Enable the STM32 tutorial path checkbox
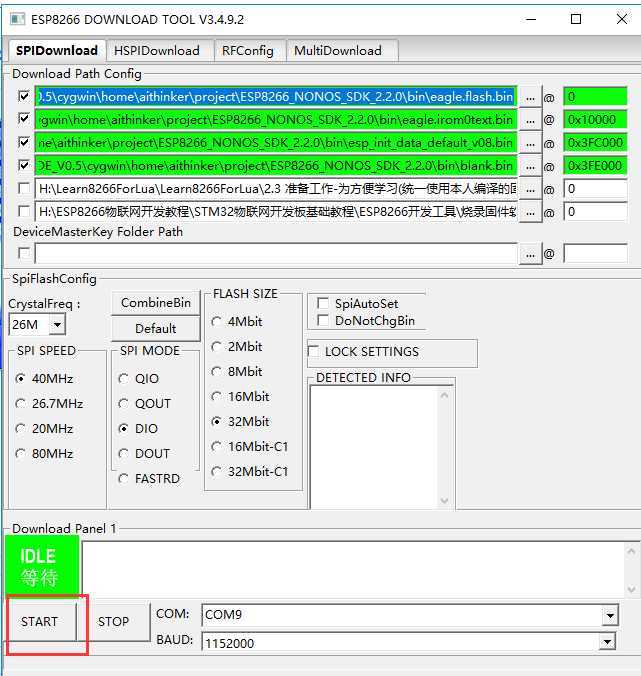The width and height of the screenshot is (641, 676). point(24,211)
